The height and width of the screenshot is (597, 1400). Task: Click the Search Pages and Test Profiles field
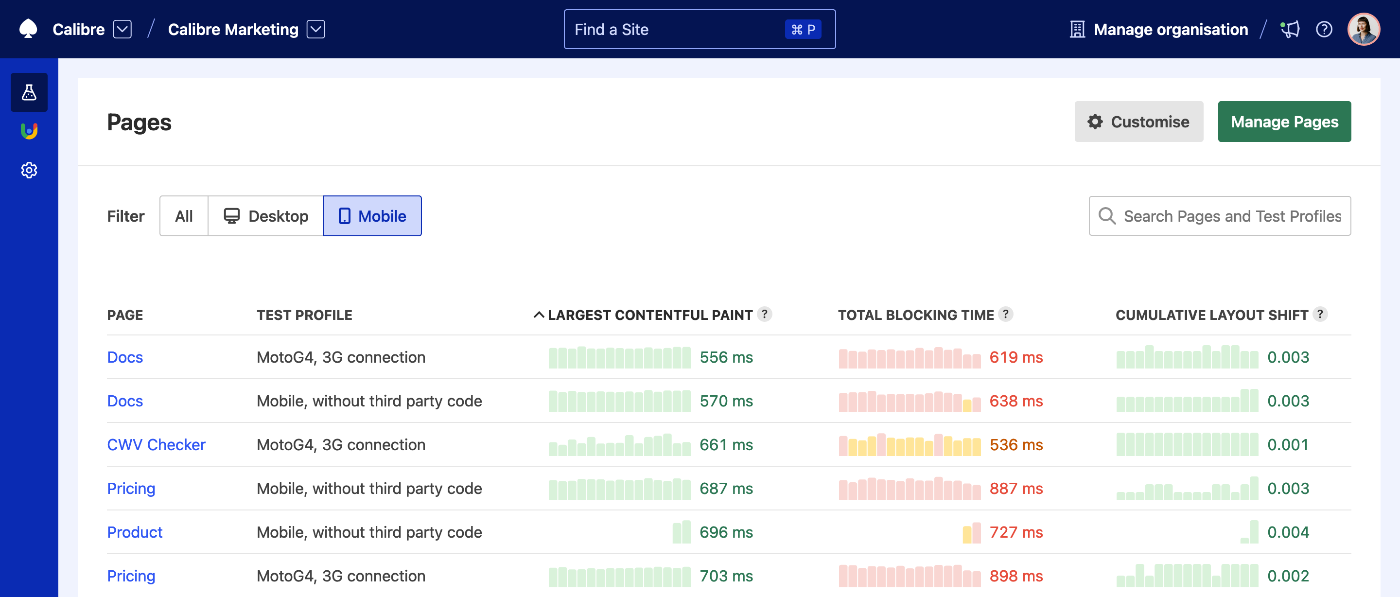coord(1219,215)
